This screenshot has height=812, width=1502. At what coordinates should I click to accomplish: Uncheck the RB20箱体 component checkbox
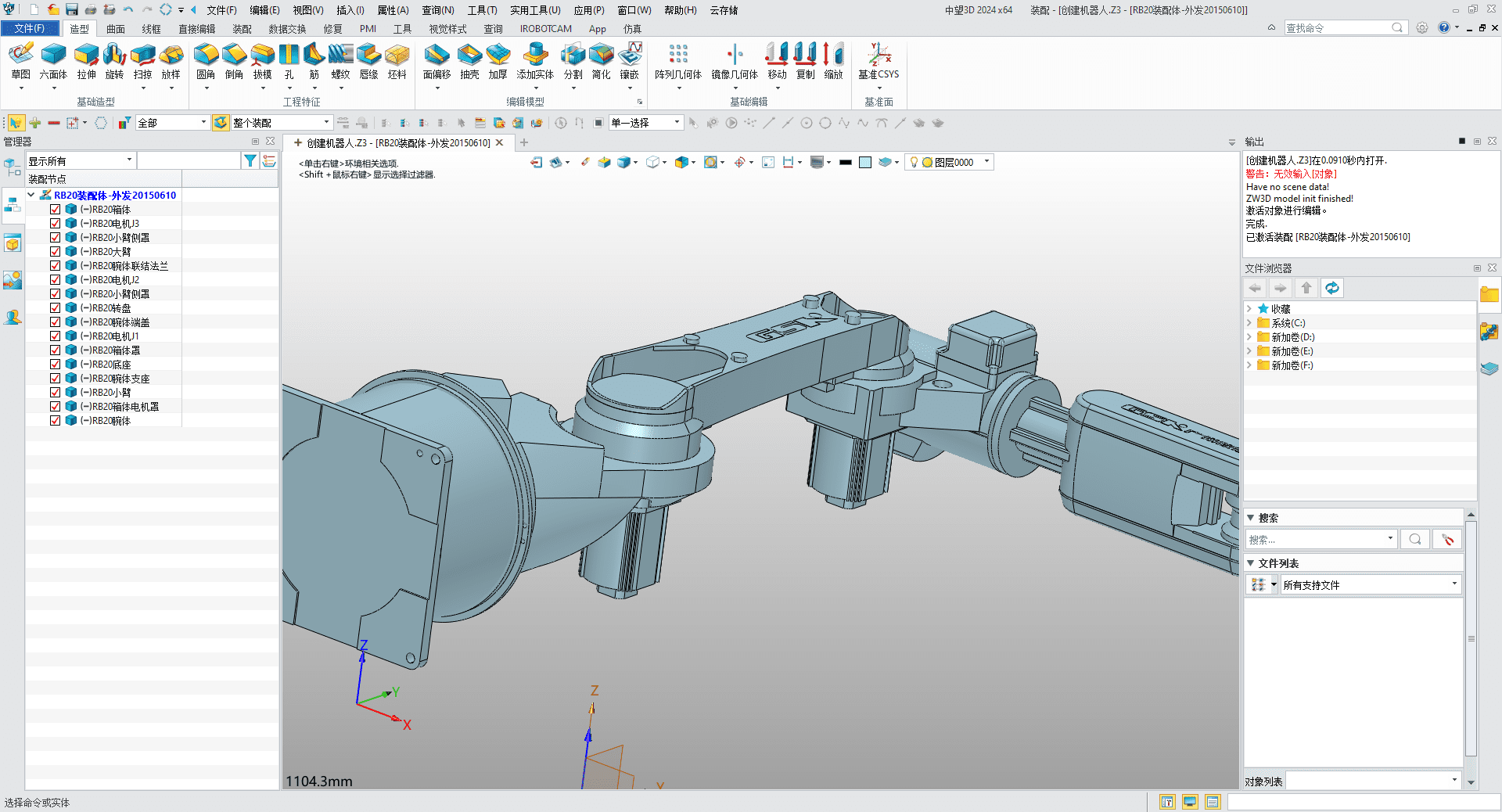point(55,209)
